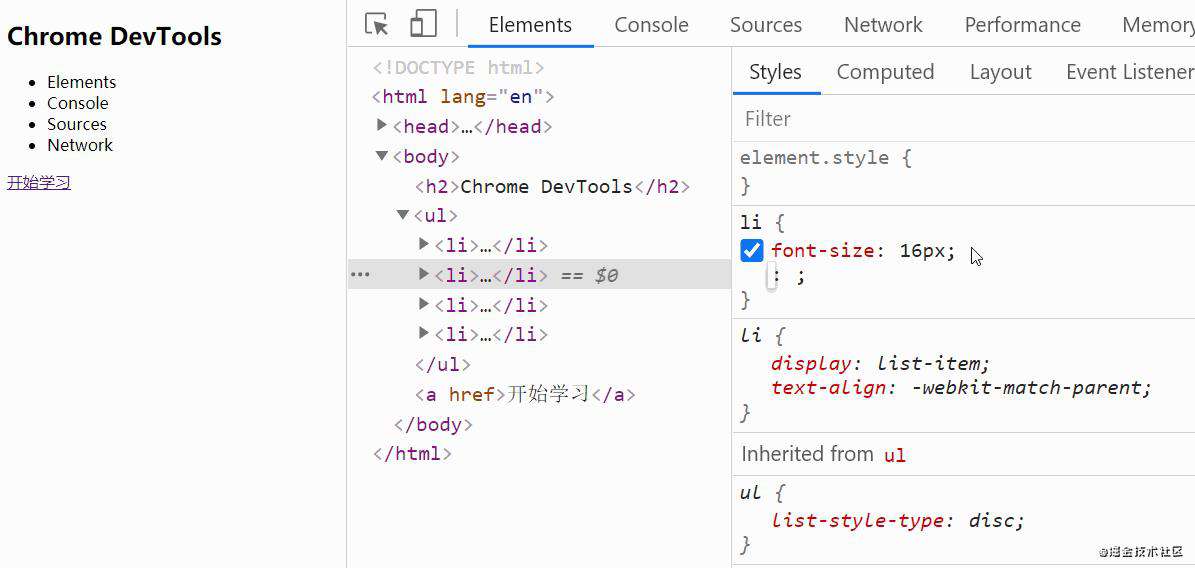Select the closing </html> tag row
This screenshot has width=1195, height=568.
tap(412, 454)
